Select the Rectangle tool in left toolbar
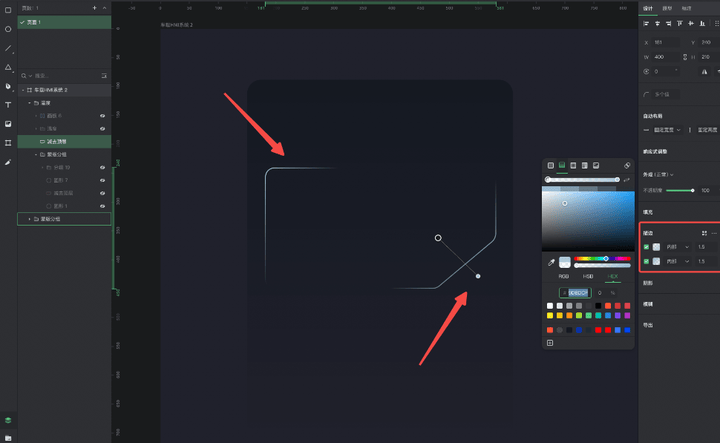The height and width of the screenshot is (443, 720). (8, 11)
